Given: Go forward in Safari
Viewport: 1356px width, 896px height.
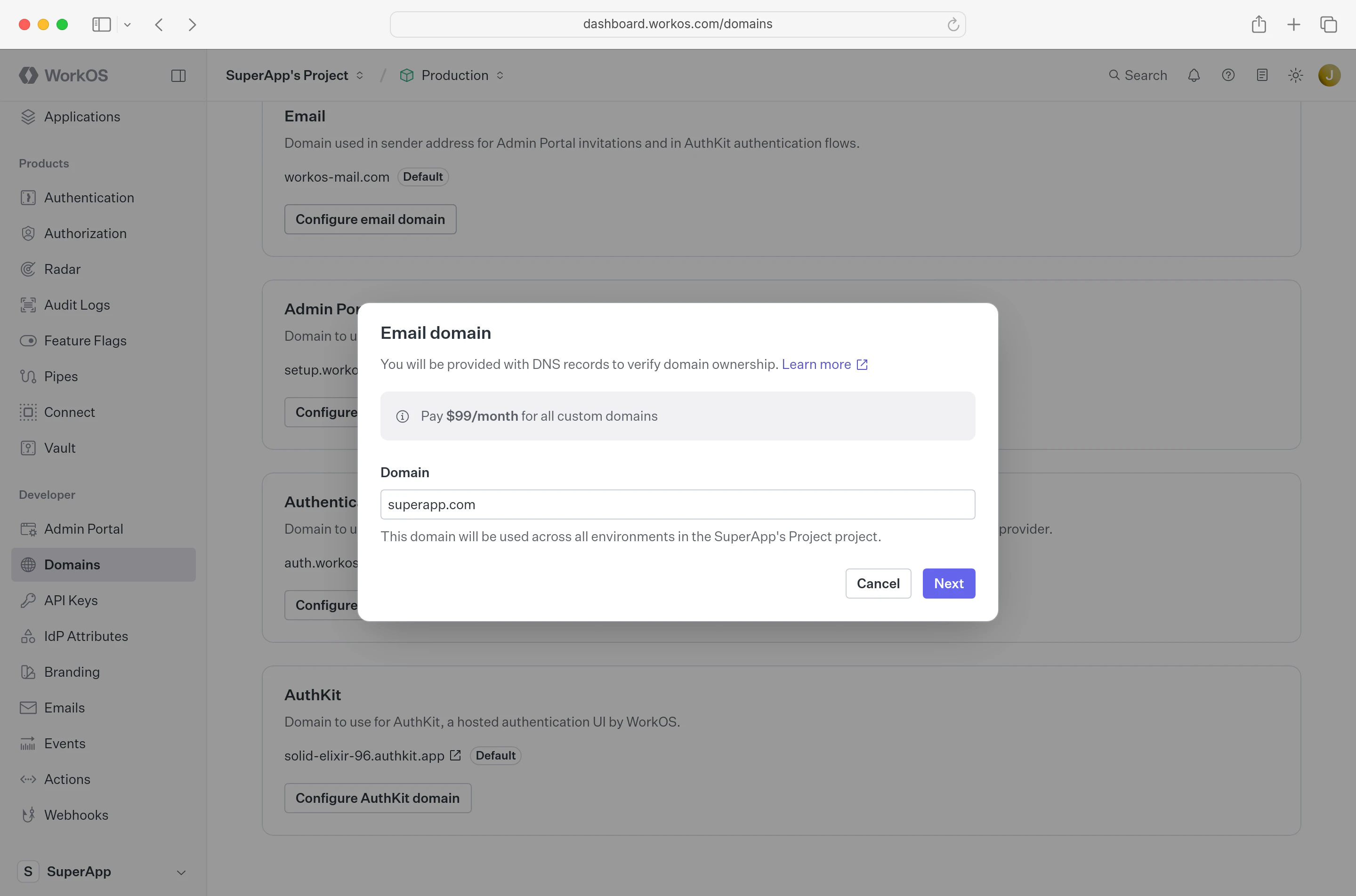Looking at the screenshot, I should pyautogui.click(x=192, y=24).
